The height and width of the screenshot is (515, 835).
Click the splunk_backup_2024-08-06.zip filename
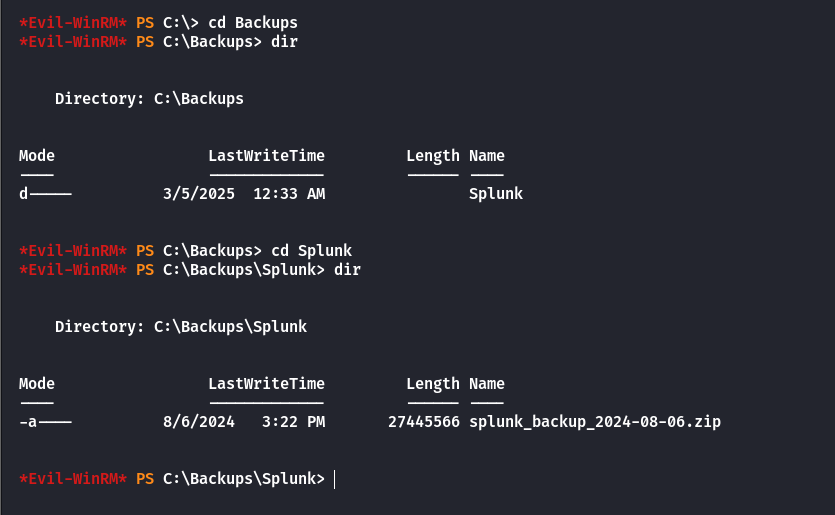tap(595, 422)
